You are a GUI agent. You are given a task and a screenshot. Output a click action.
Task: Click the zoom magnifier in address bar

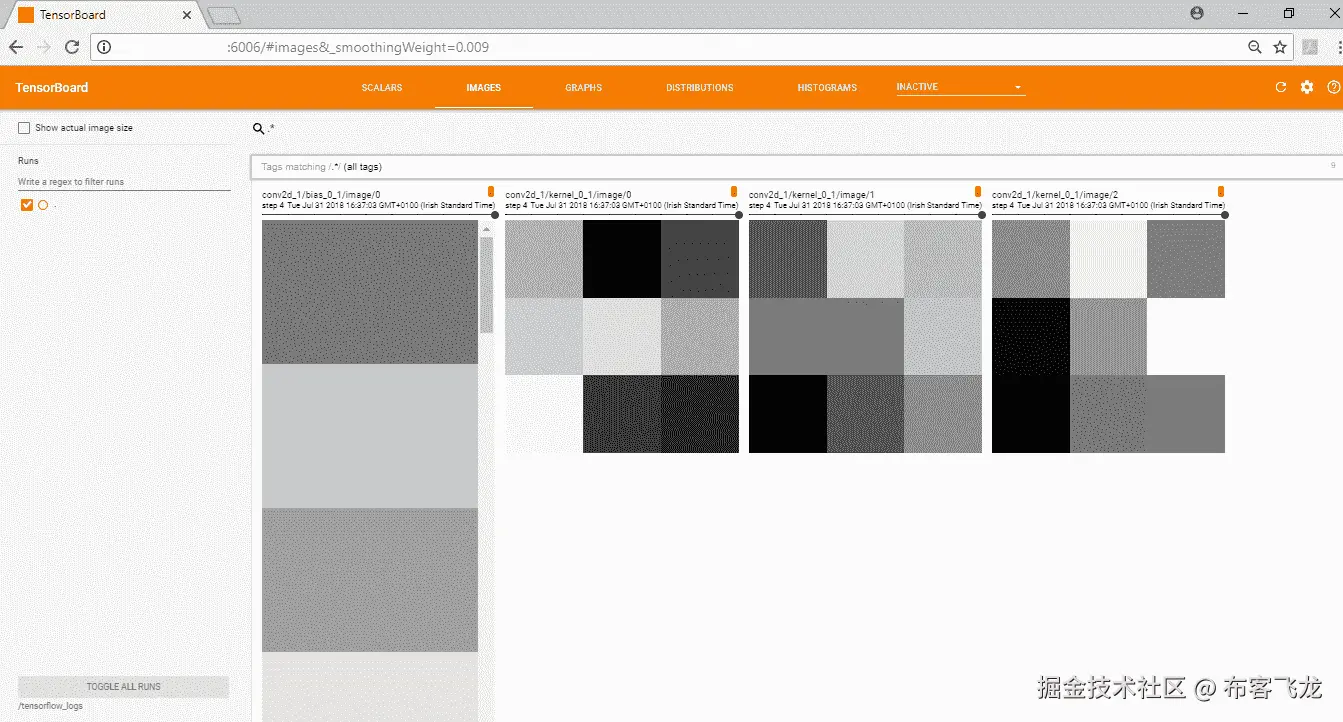(x=1255, y=47)
